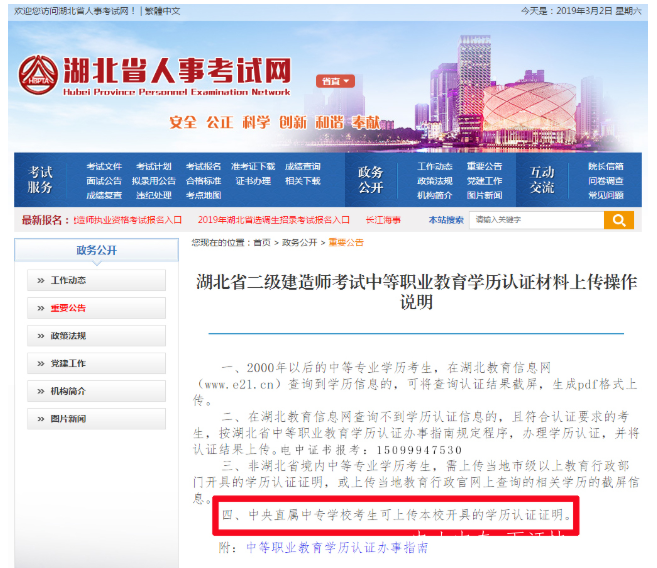Open 准考证下载 navigation link

click(253, 166)
